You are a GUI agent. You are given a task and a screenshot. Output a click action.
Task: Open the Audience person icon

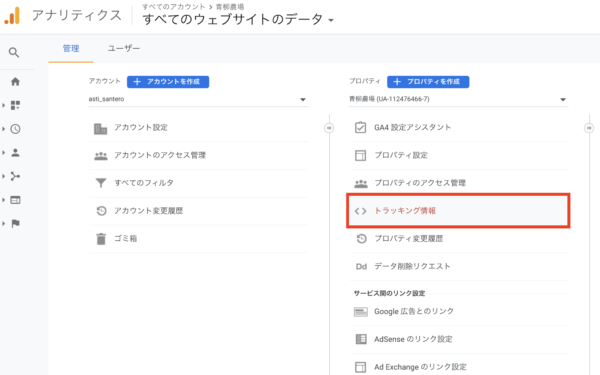[15, 153]
